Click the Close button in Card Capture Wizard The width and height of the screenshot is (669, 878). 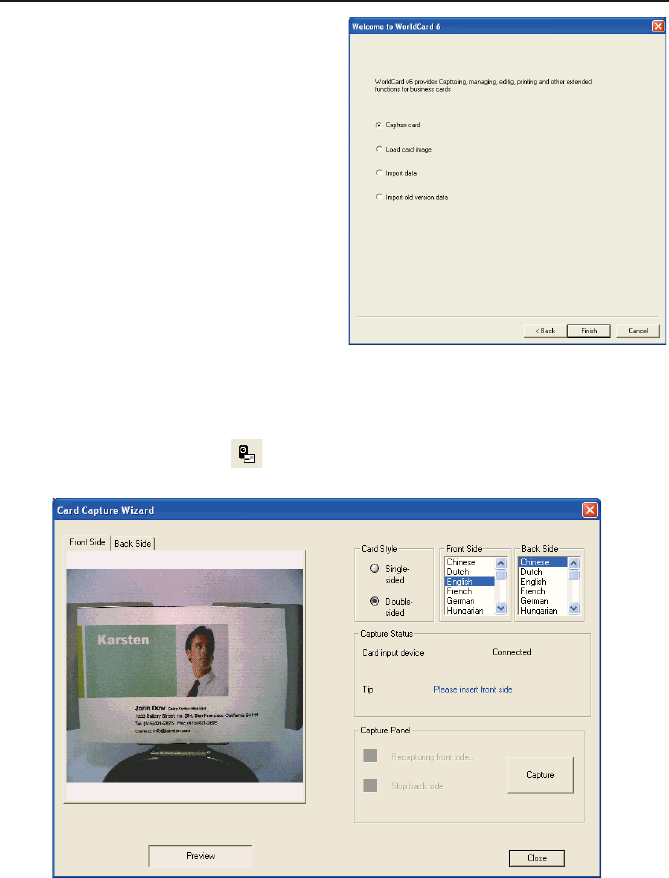point(536,858)
